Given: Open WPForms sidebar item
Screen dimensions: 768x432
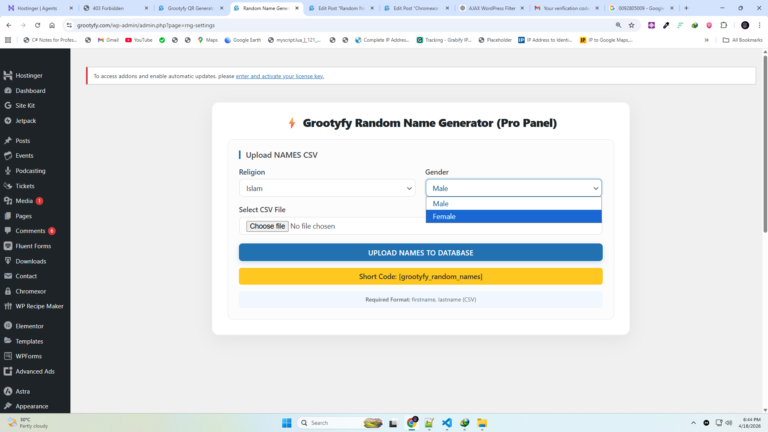Looking at the screenshot, I should click(x=28, y=356).
